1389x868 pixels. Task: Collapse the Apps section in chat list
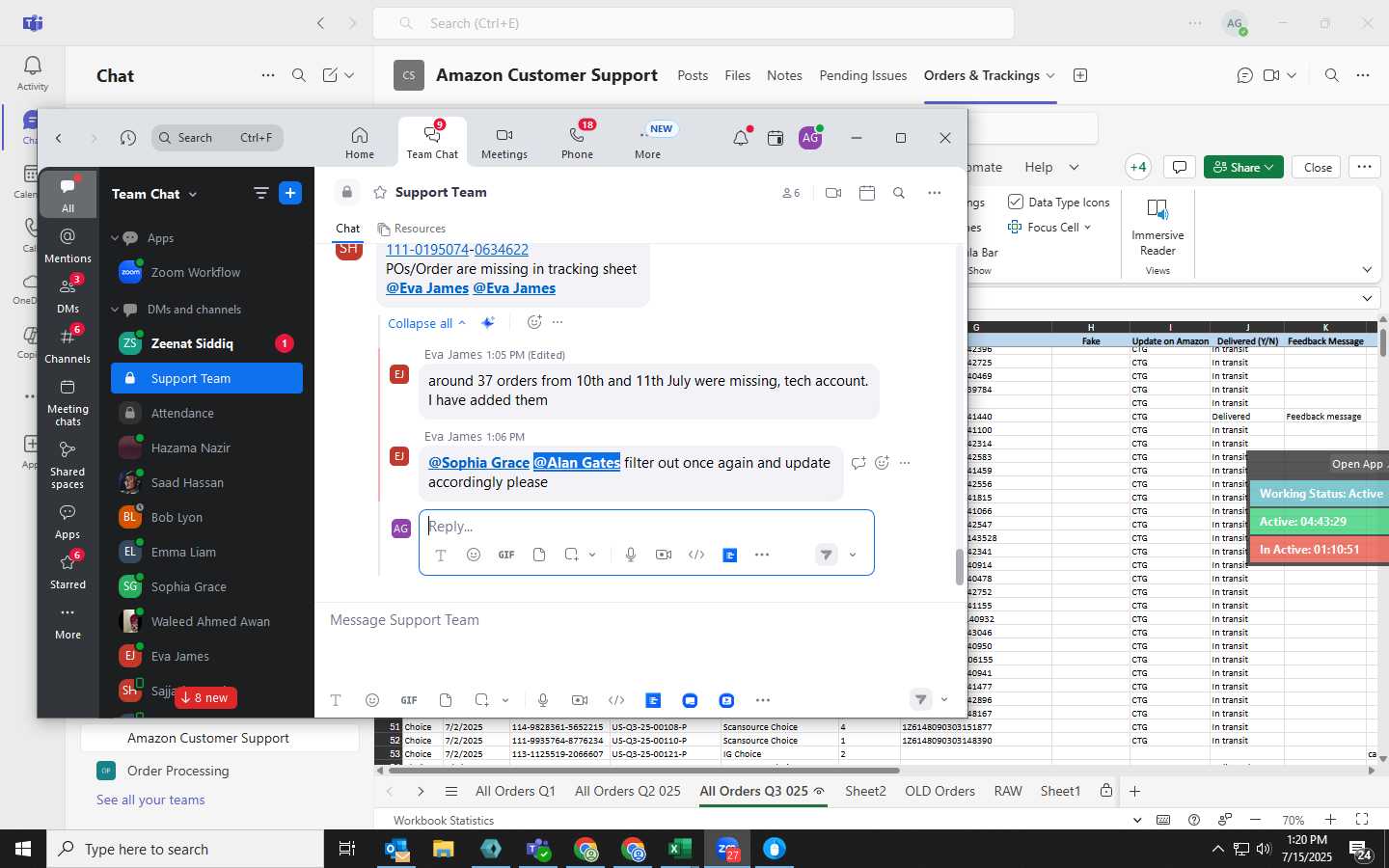(x=115, y=238)
